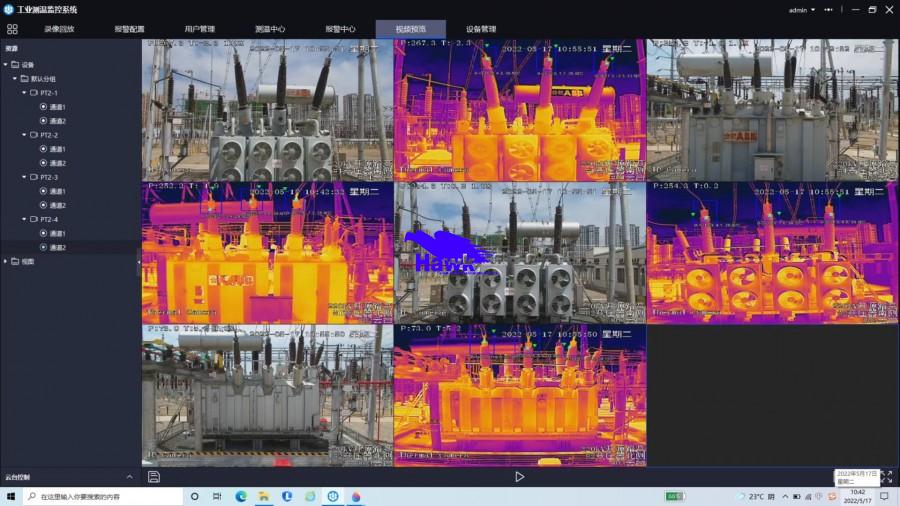Image resolution: width=900 pixels, height=506 pixels.
Task: Expand the 视图 folder in the tree
Action: pyautogui.click(x=6, y=261)
